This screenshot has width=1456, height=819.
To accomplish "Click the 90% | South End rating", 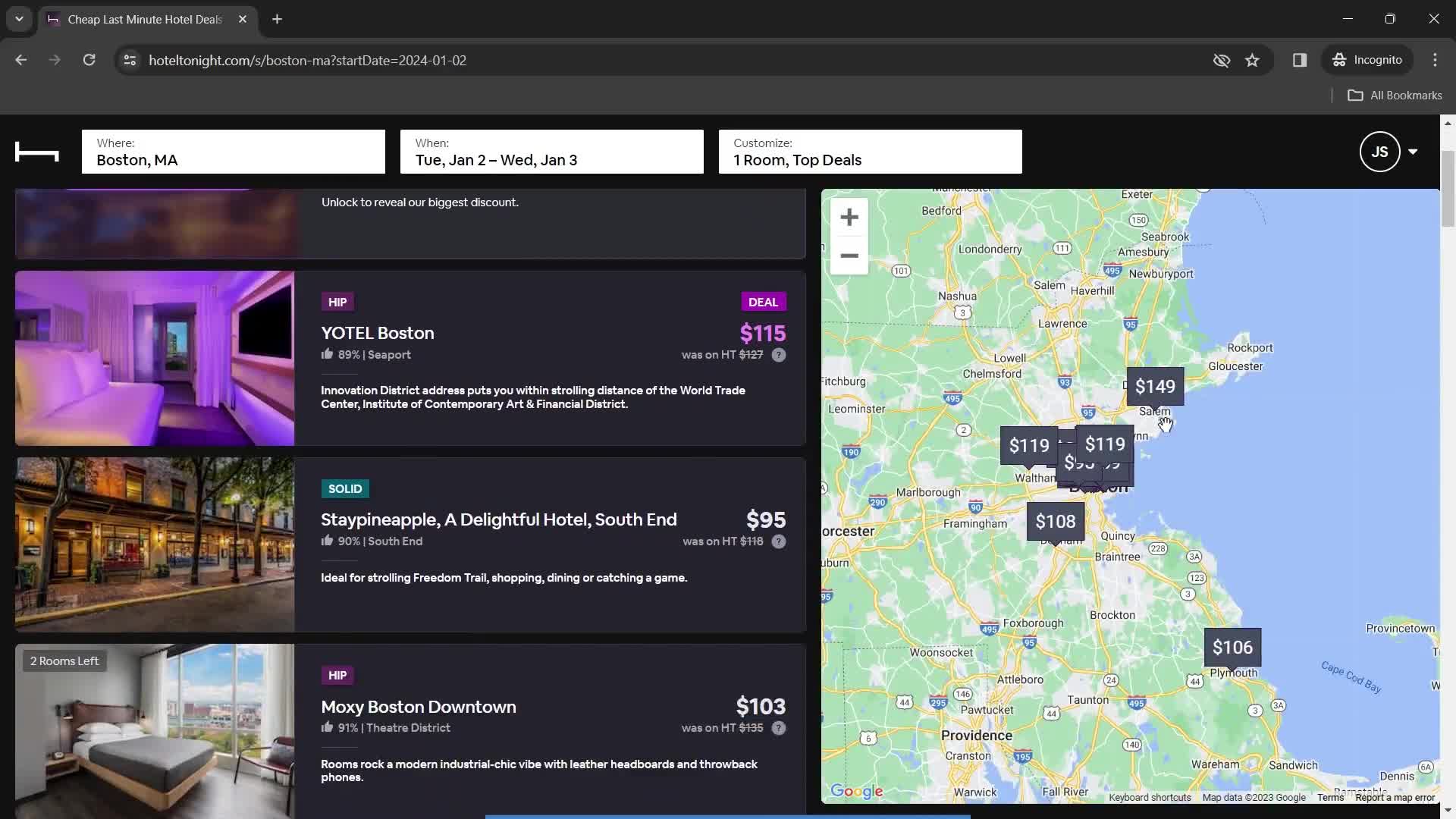I will (372, 541).
